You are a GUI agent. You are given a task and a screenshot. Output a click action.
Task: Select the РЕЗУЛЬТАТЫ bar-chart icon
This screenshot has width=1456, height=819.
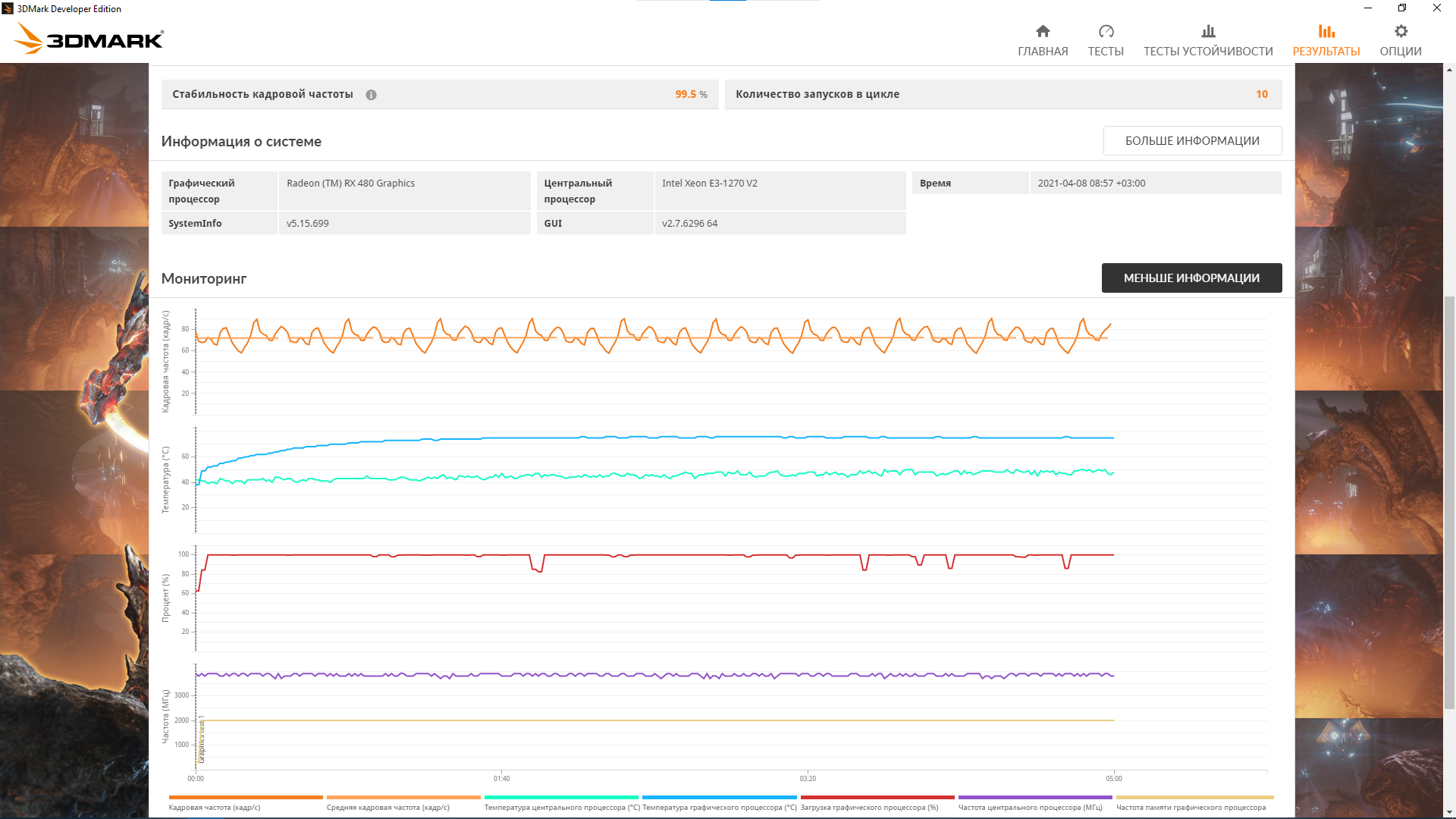coord(1326,31)
